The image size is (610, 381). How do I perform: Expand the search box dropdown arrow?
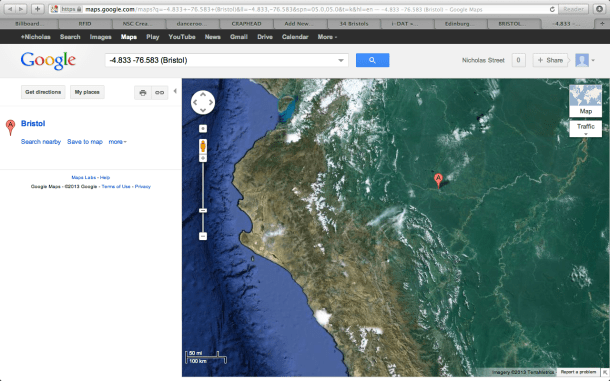tap(341, 60)
